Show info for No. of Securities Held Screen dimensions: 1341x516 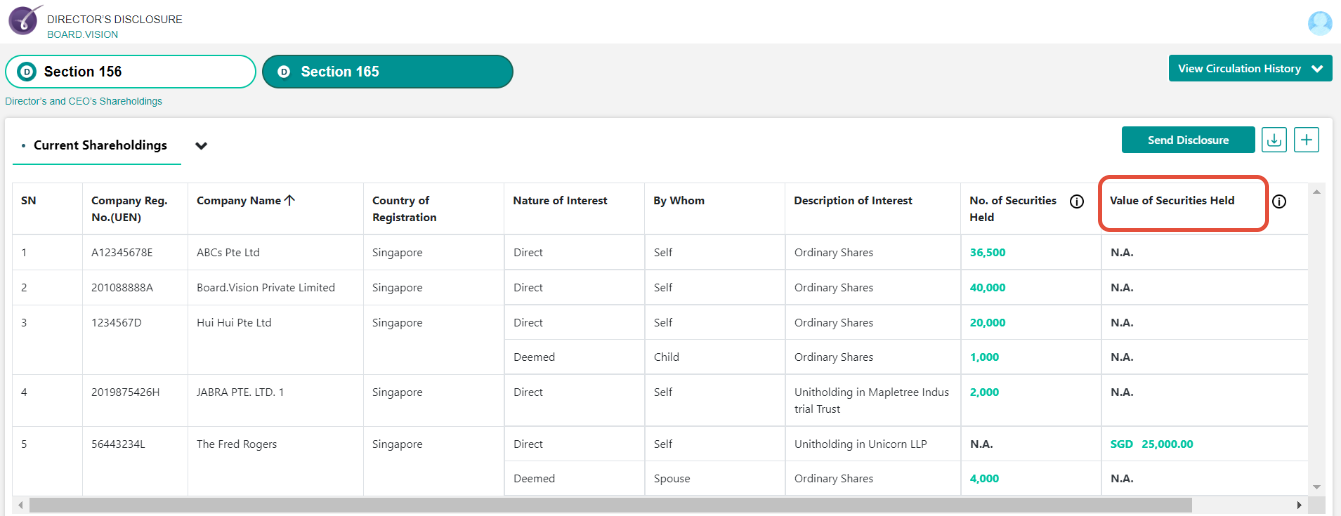(1077, 201)
